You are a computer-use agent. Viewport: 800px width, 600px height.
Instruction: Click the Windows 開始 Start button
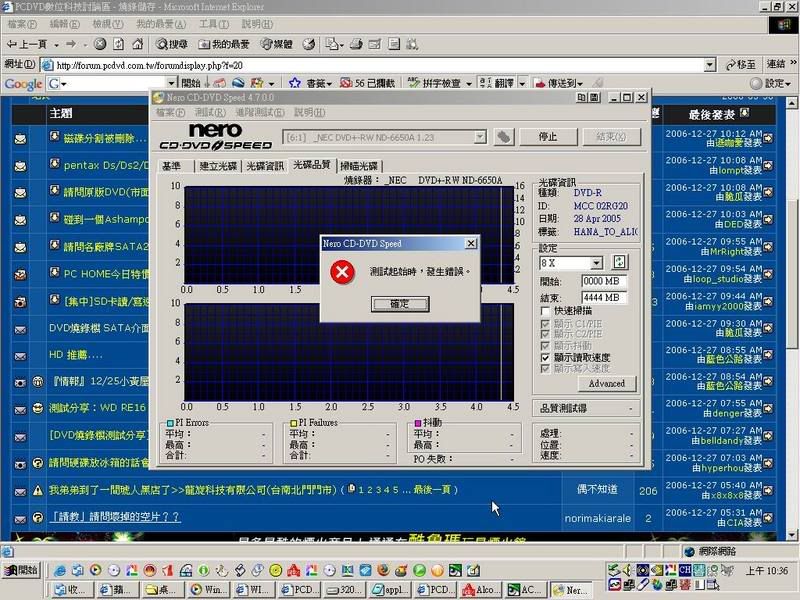click(x=21, y=570)
